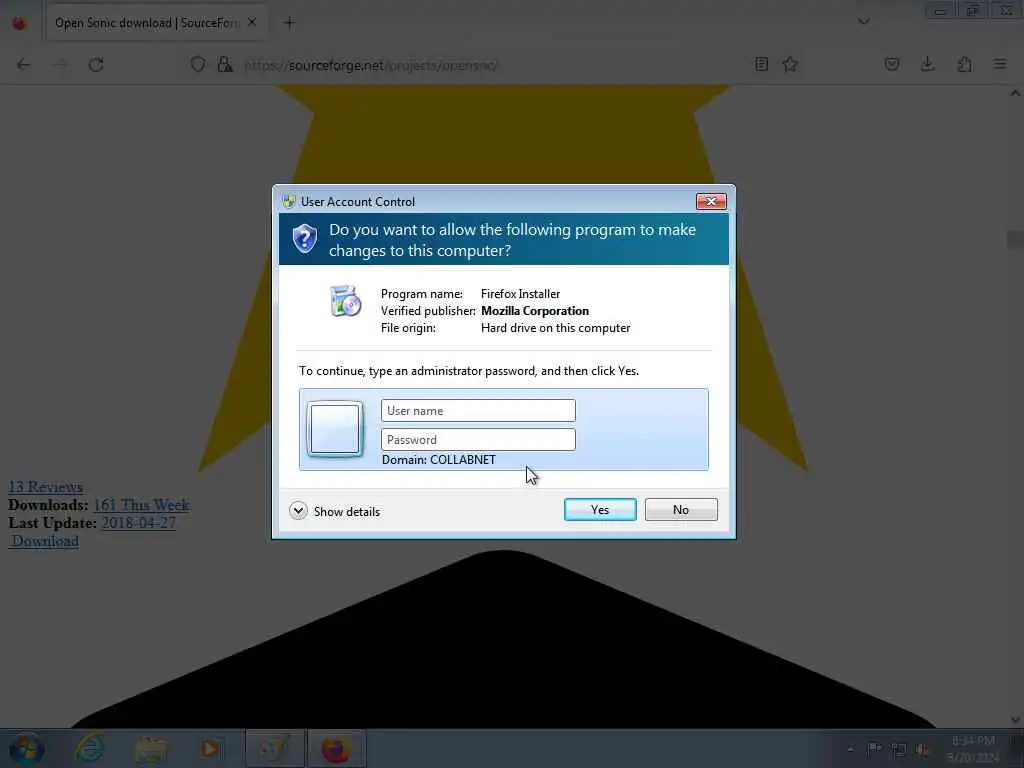Viewport: 1024px width, 768px height.
Task: Show hidden tray icons arrow
Action: tap(850, 749)
